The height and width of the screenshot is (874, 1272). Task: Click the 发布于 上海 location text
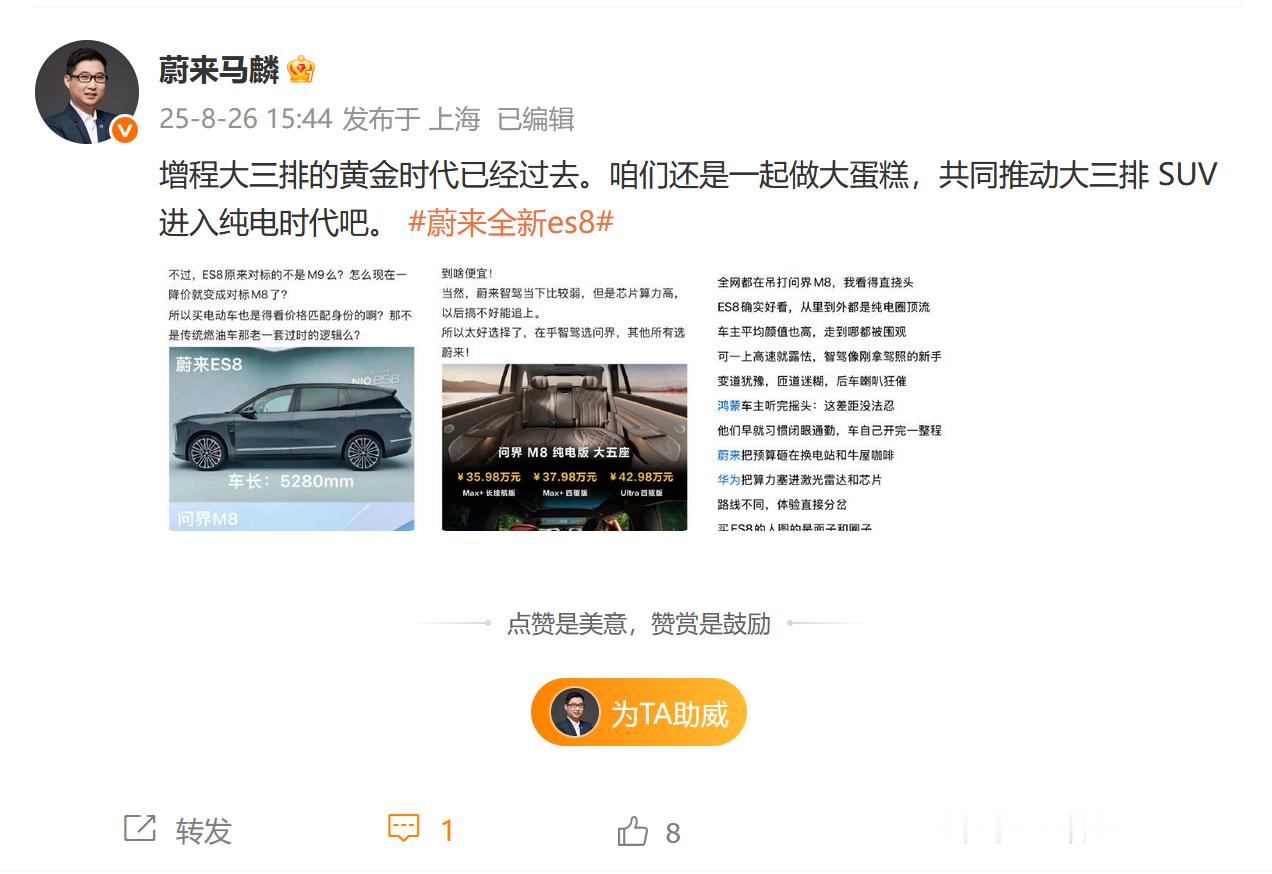click(412, 119)
